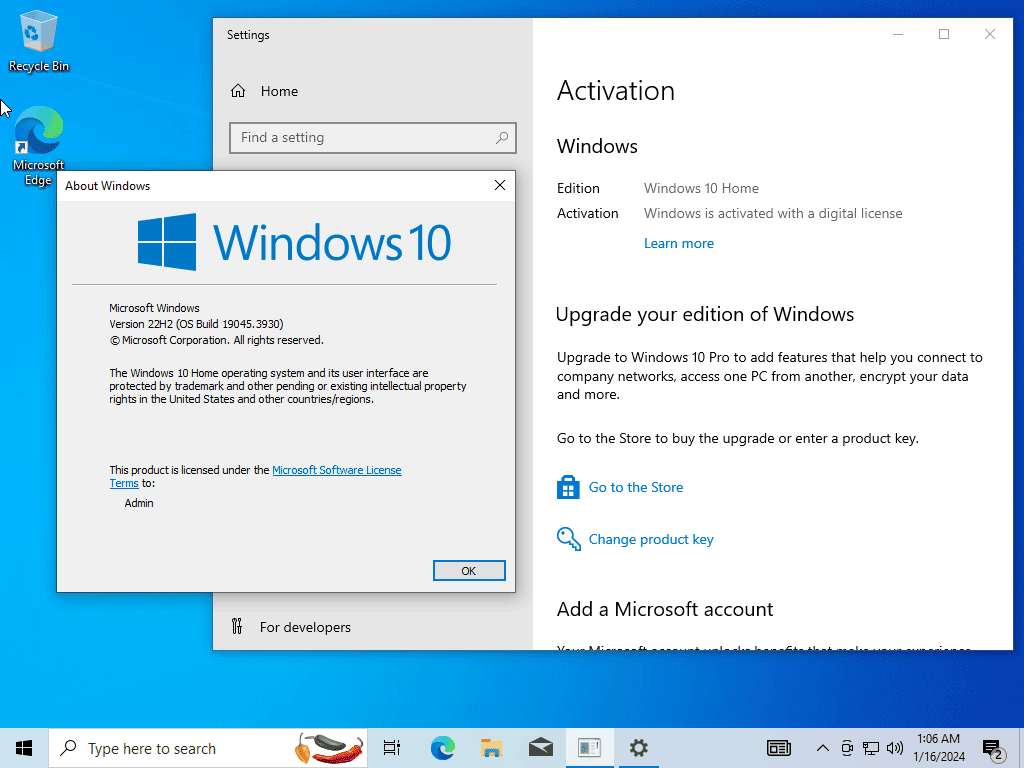
Task: Click the Meet Now tray icon
Action: [847, 748]
